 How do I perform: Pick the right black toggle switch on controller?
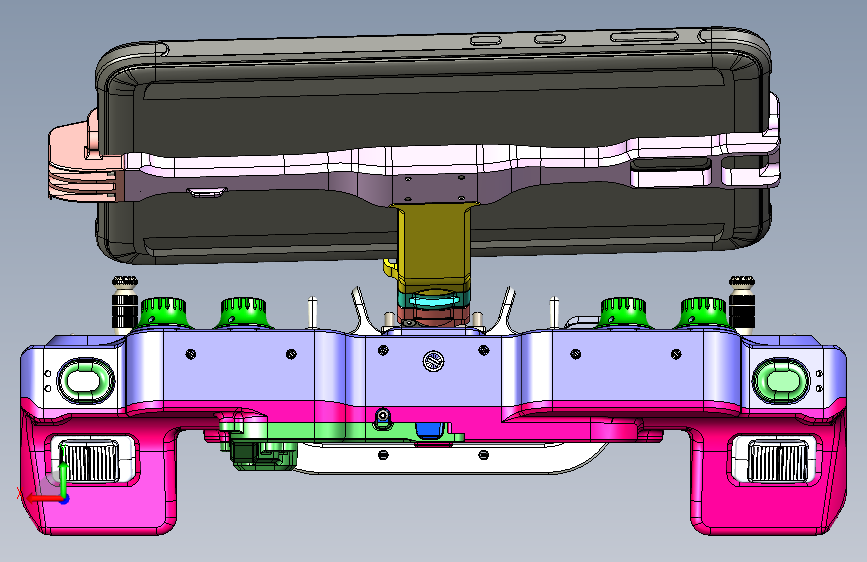point(742,304)
